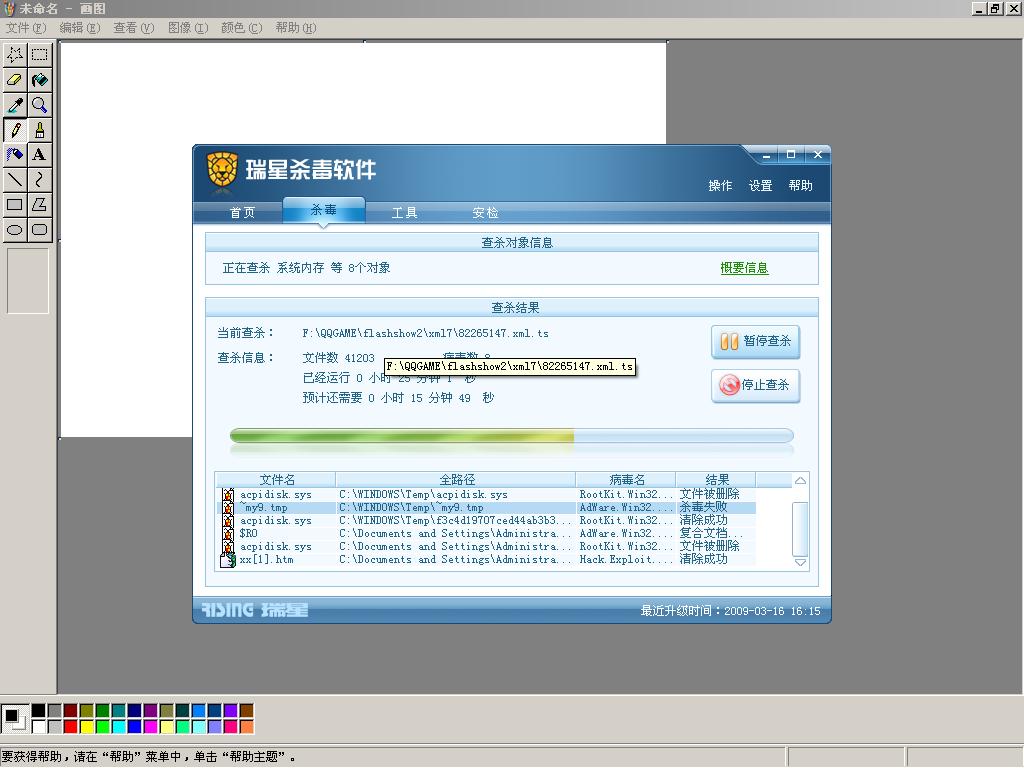
Task: Open the 操作 menu in Rising
Action: (x=720, y=185)
